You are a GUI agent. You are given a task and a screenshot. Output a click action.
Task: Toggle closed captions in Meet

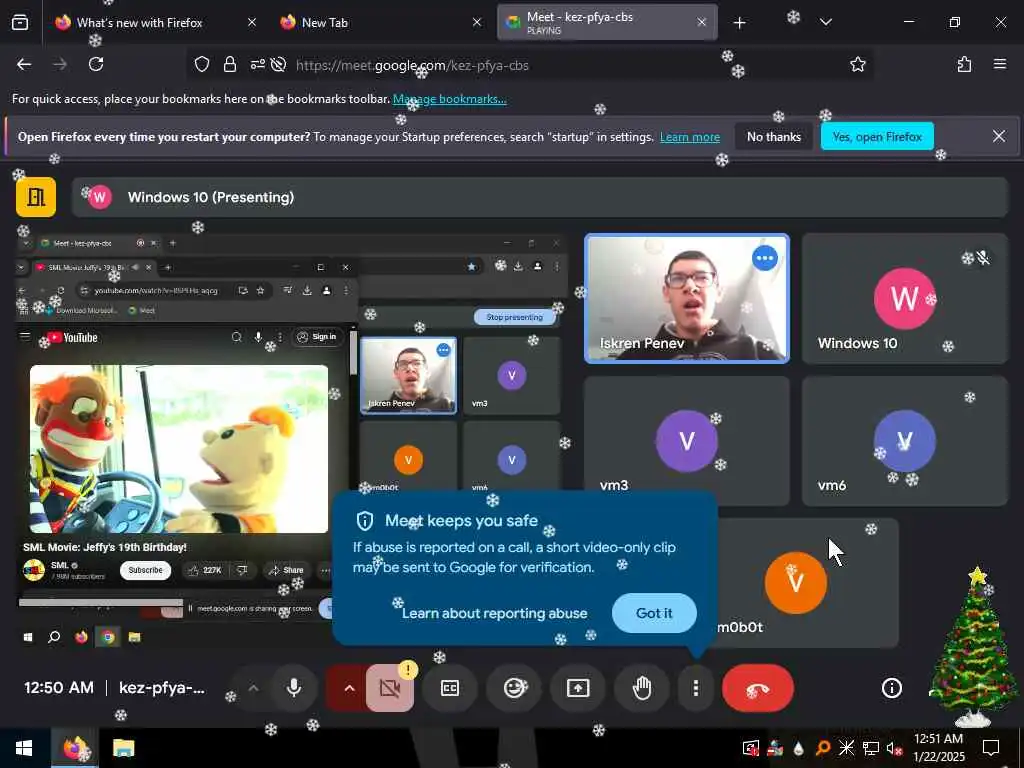[450, 688]
